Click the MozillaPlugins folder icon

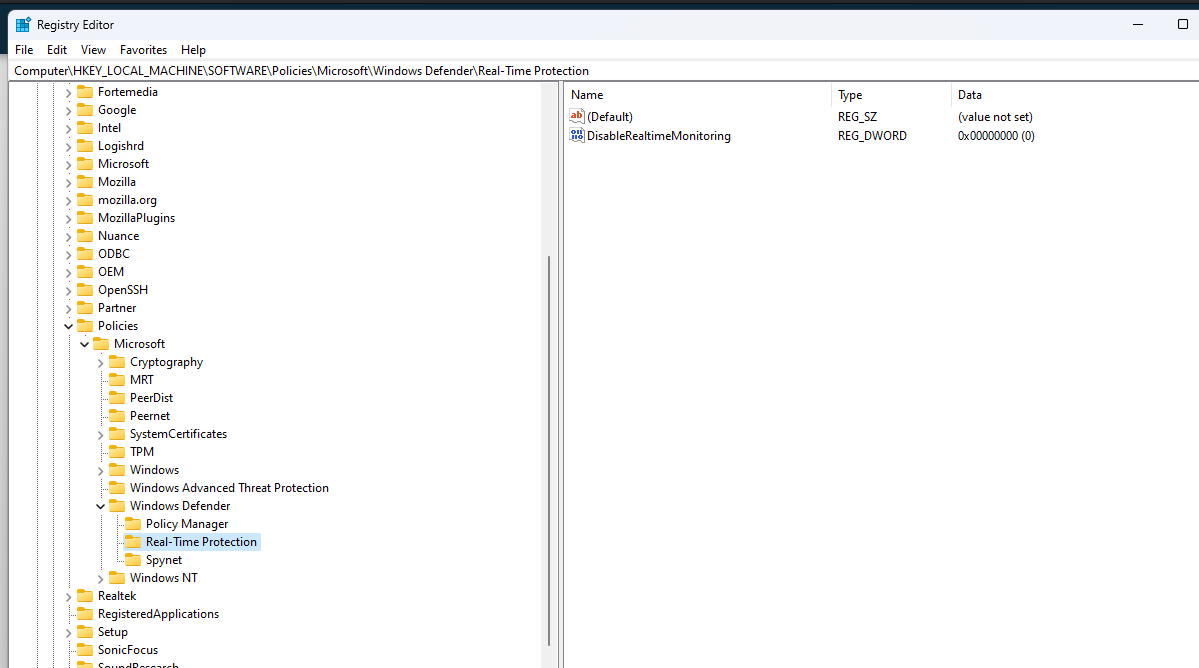(x=85, y=217)
